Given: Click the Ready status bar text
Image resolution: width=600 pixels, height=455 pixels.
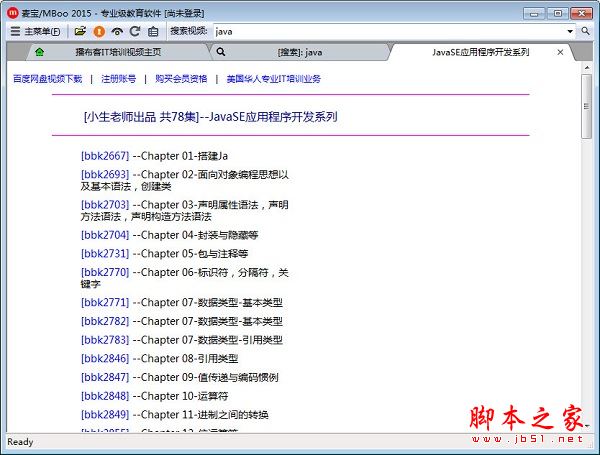Looking at the screenshot, I should coord(20,442).
